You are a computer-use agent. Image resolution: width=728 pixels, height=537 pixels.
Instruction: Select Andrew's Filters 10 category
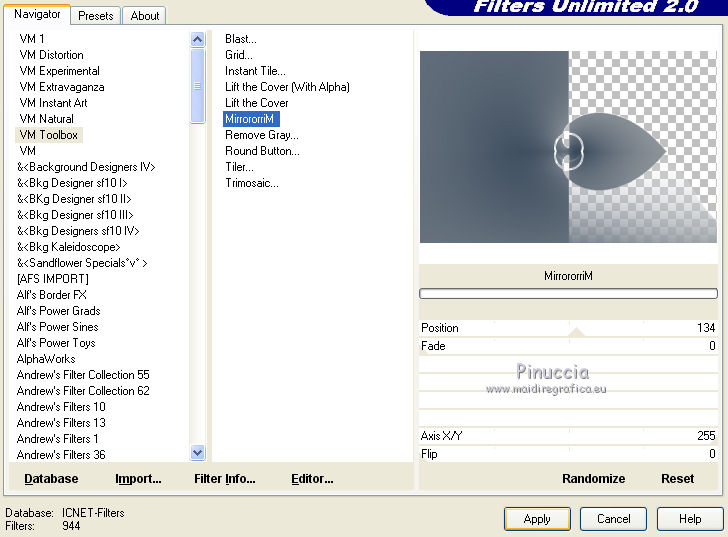(x=61, y=407)
